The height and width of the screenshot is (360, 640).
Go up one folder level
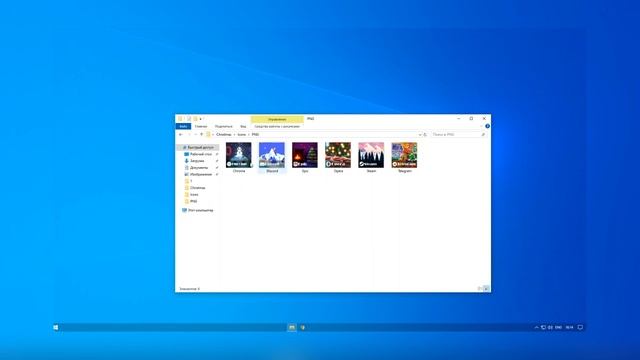[201, 134]
